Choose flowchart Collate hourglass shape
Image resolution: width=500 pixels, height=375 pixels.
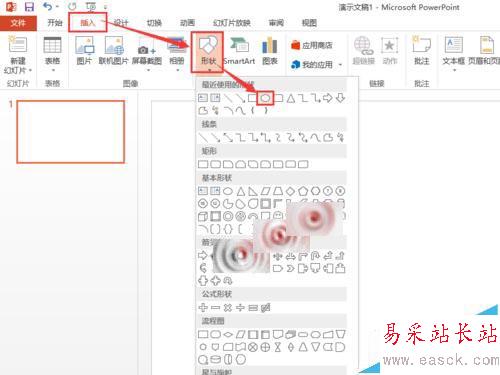278,347
